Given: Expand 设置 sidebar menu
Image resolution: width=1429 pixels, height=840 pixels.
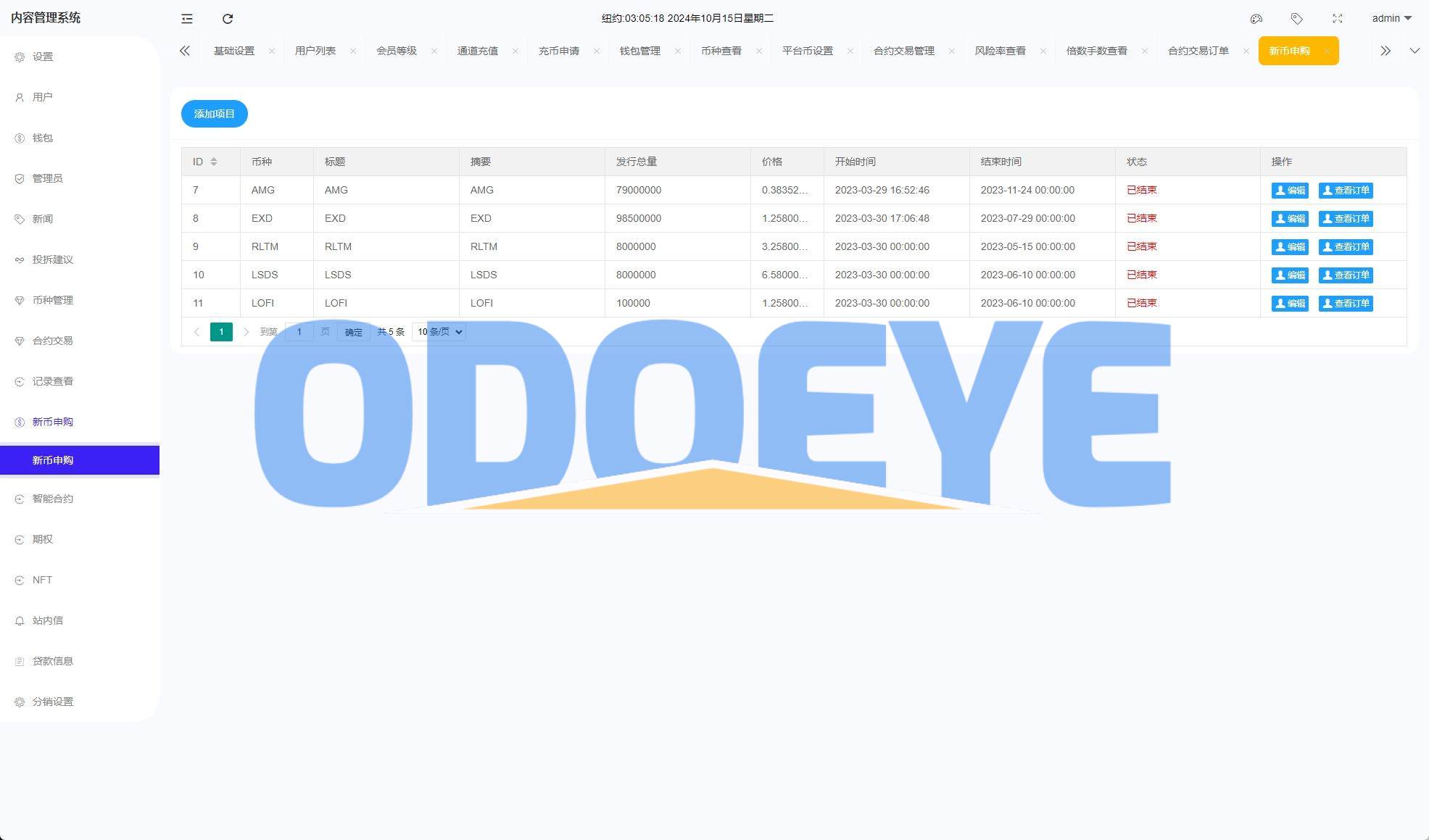Looking at the screenshot, I should coord(80,57).
